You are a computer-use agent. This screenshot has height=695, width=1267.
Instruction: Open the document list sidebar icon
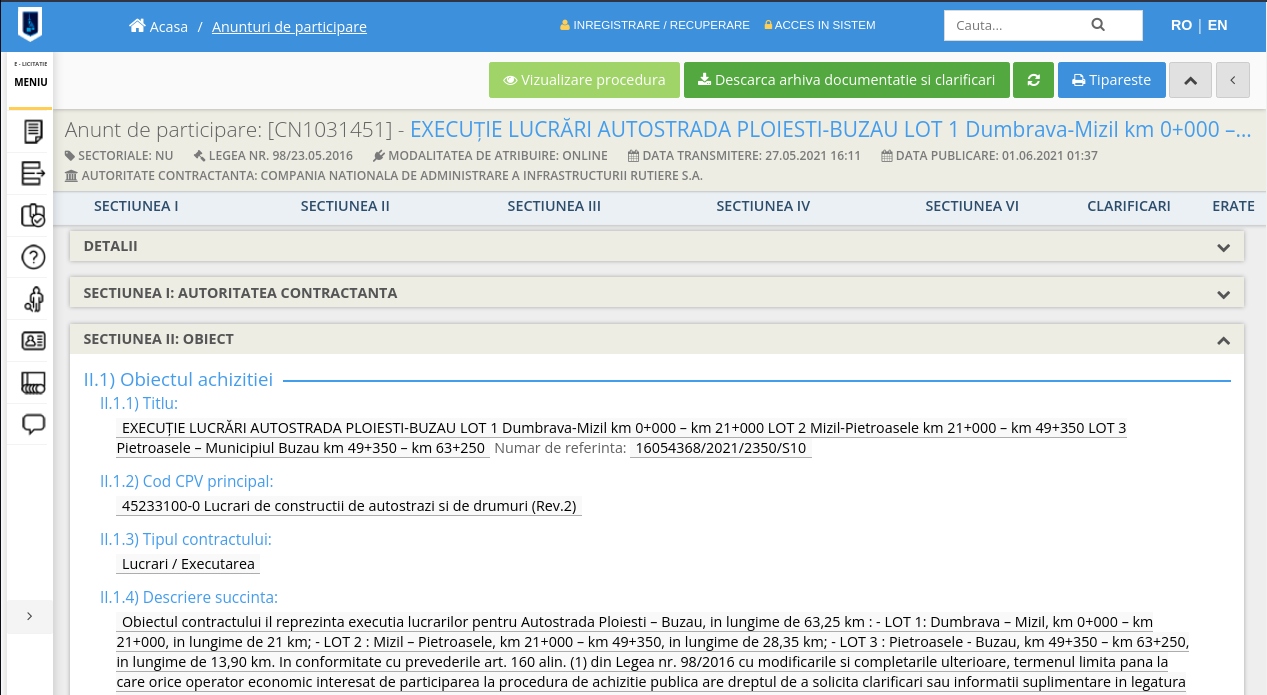pos(33,132)
